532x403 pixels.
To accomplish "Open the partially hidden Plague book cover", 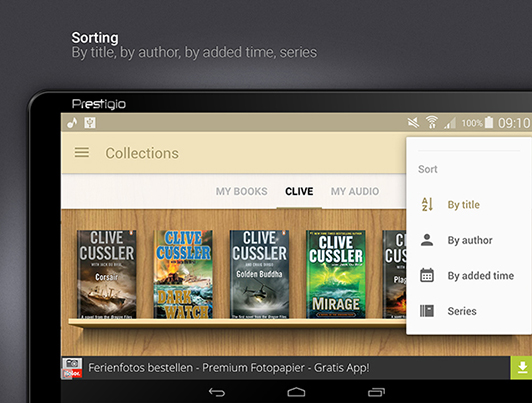I will pyautogui.click(x=394, y=274).
